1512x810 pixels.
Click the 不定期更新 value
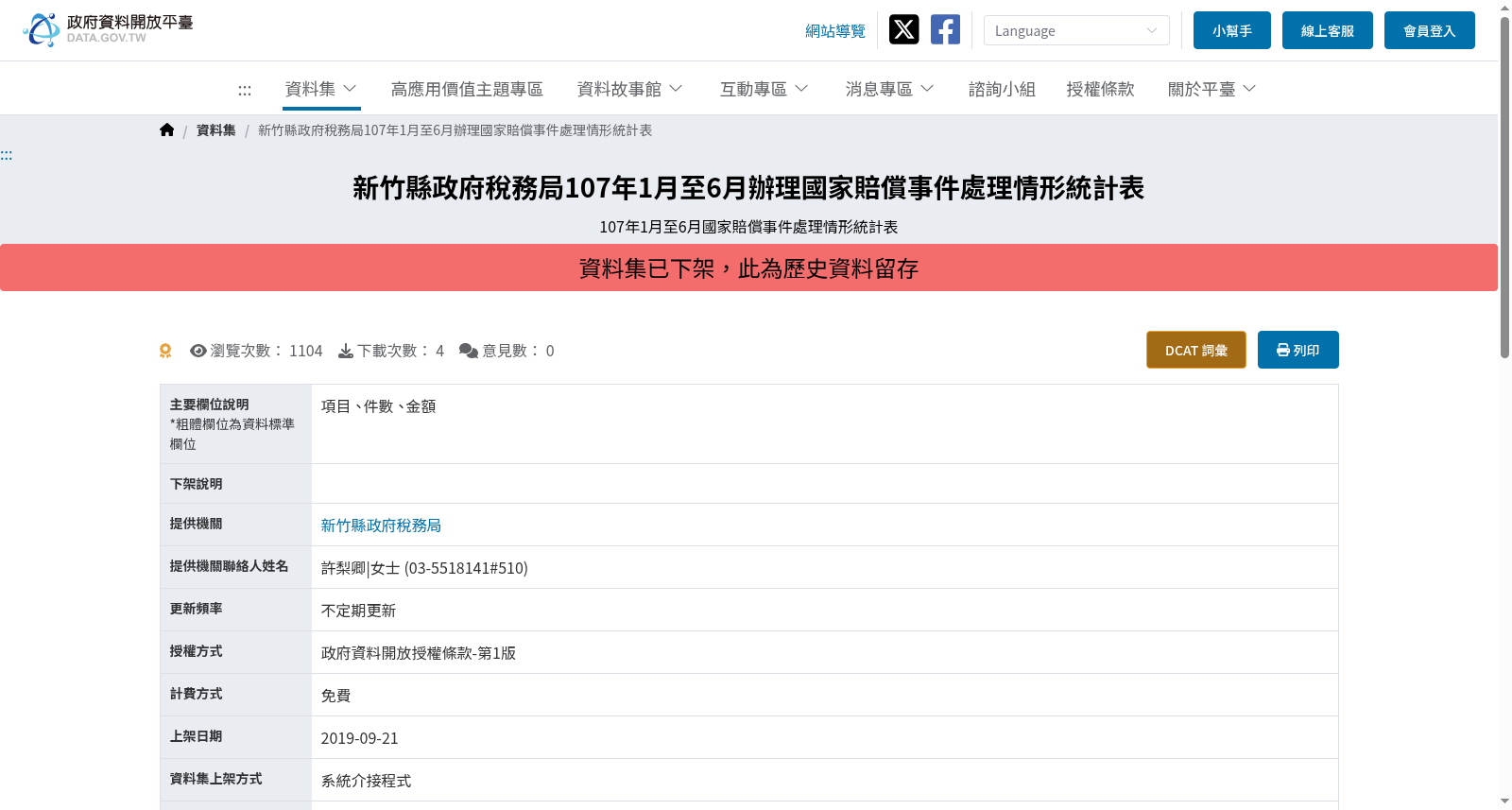[359, 611]
